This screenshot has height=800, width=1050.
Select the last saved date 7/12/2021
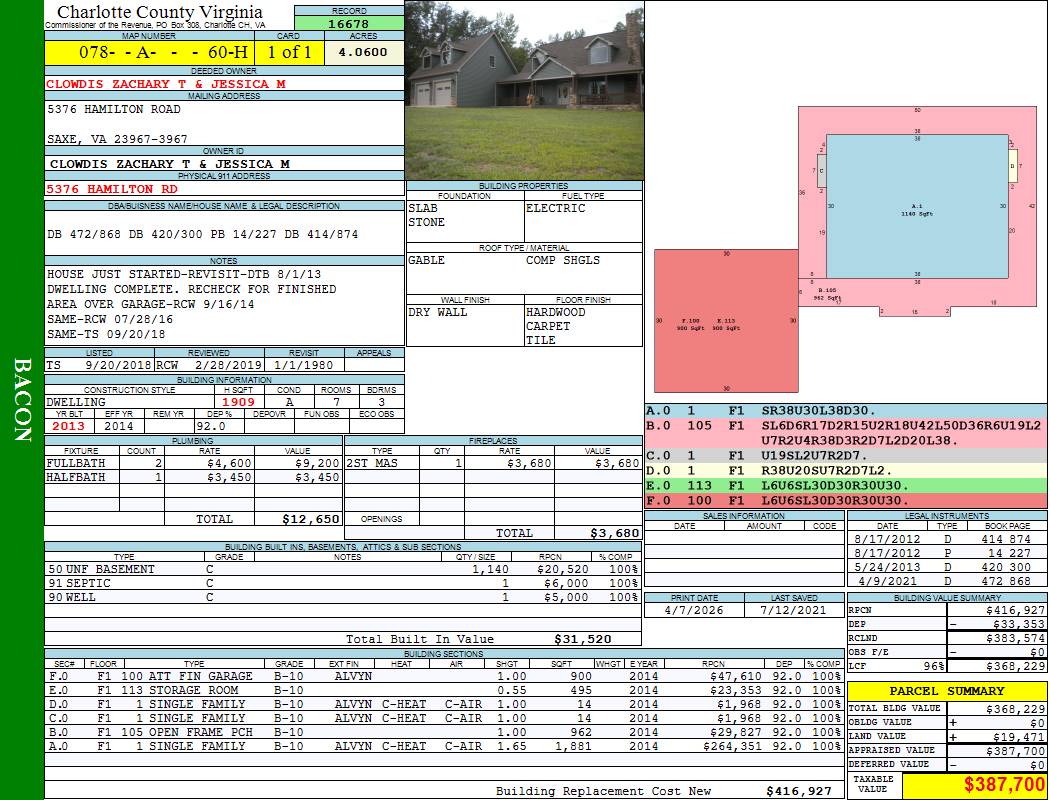(x=794, y=611)
